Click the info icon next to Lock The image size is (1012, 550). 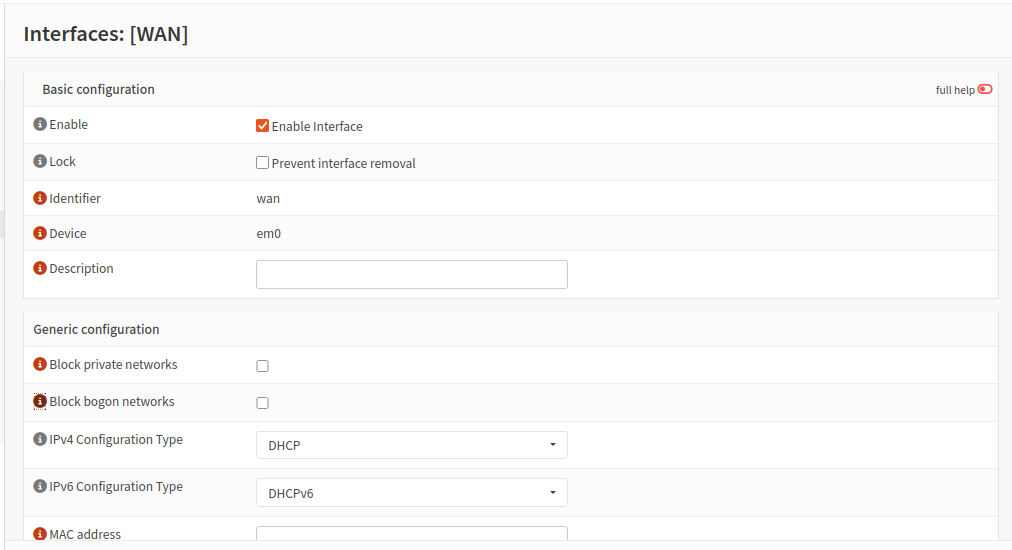click(40, 161)
